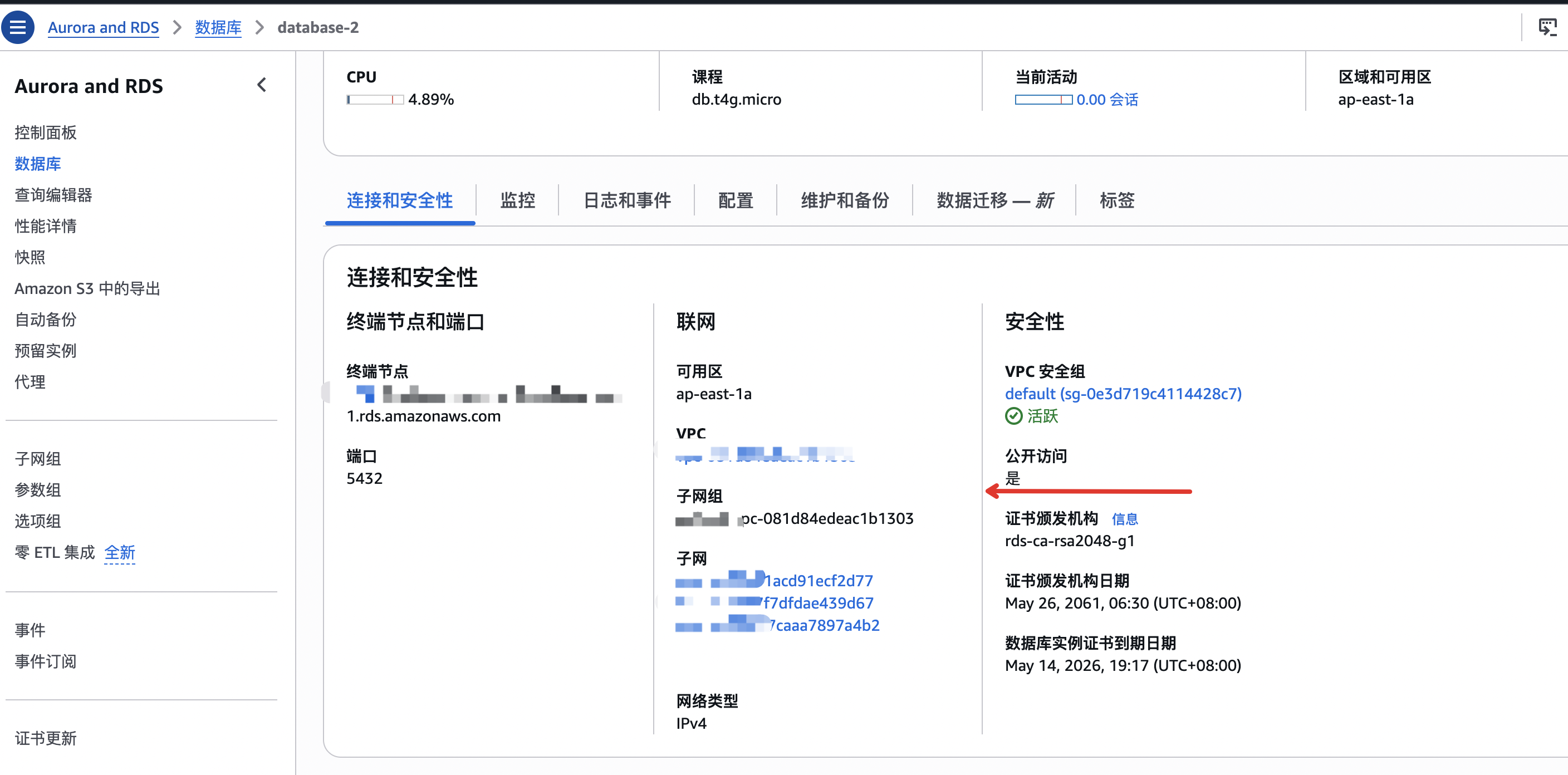Click the 当前活动 sessions bar

1043,100
